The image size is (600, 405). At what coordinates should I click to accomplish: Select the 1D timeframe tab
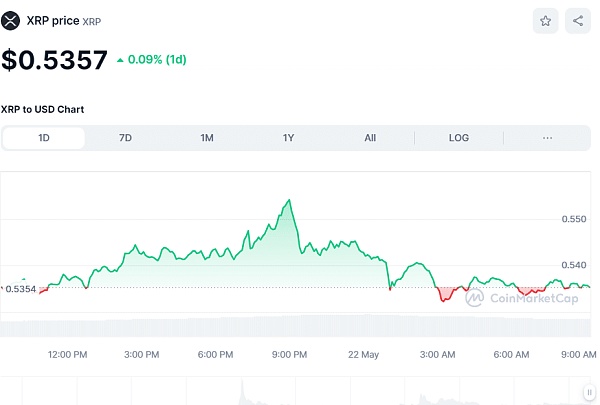tap(44, 138)
